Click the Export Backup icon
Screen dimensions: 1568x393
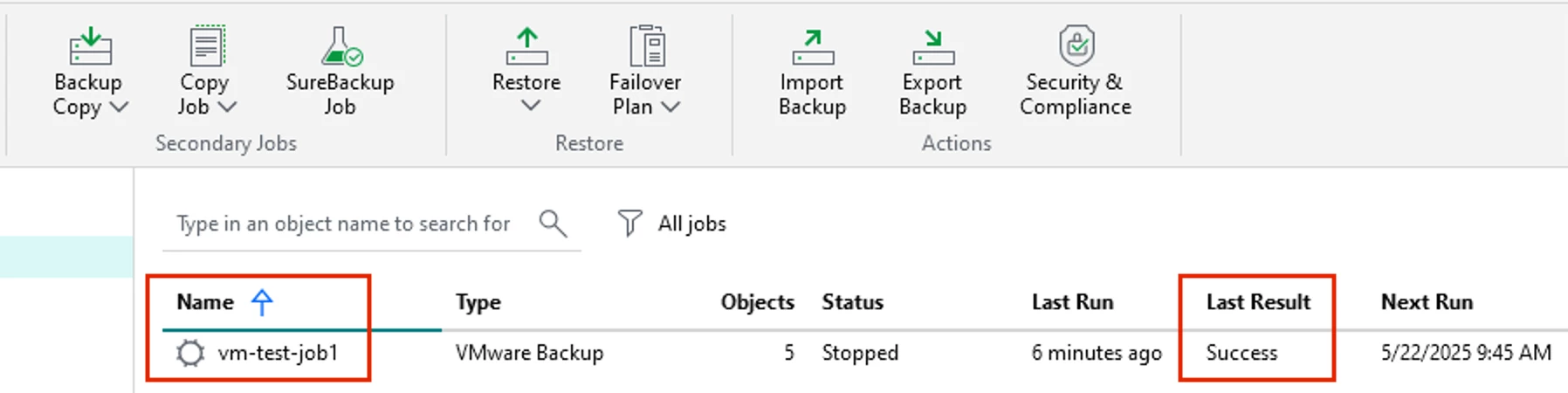[933, 47]
